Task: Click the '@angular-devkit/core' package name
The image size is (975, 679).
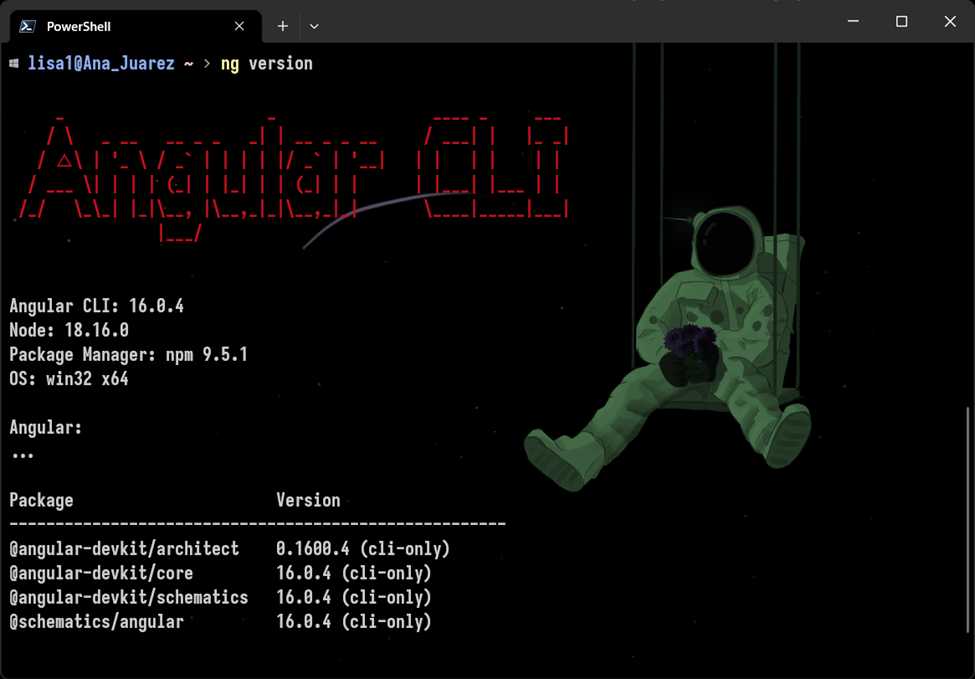Action: [x=101, y=573]
